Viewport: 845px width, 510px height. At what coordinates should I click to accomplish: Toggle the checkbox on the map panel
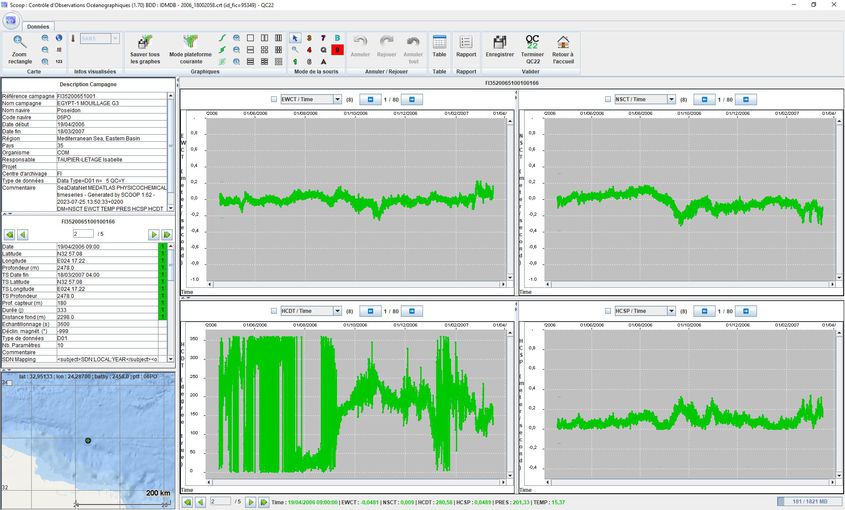(9, 383)
